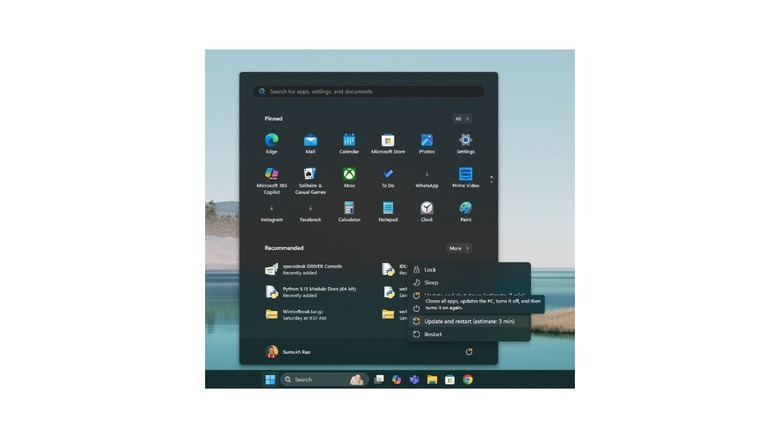This screenshot has height=438, width=780.
Task: Show all apps with the All button
Action: [x=462, y=119]
